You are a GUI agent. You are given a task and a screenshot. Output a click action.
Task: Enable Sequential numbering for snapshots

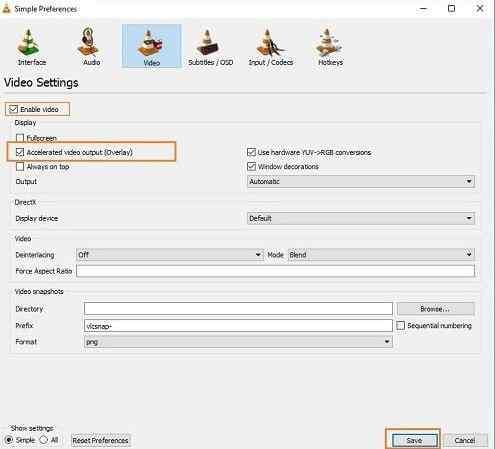coord(401,325)
